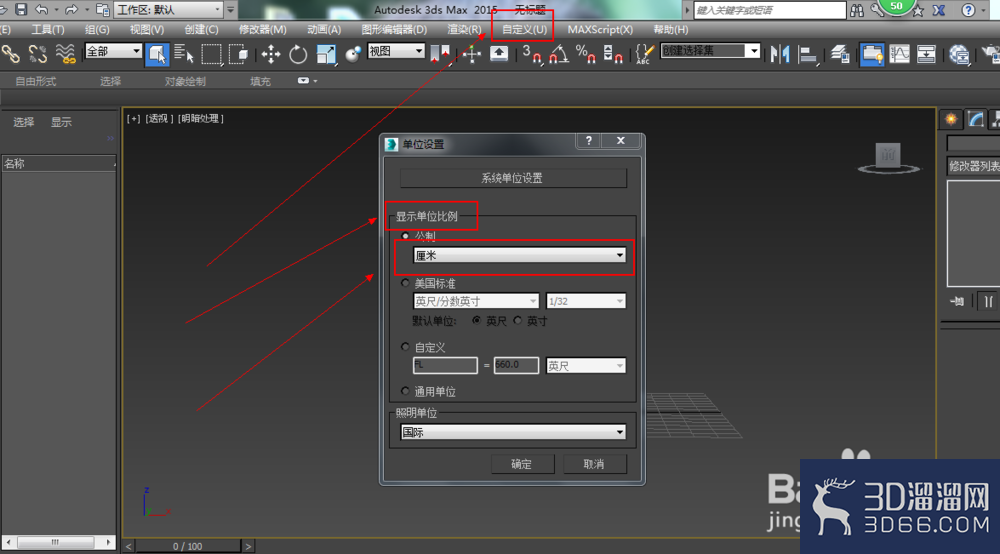Open the 帮助(H) menu
Image resolution: width=1000 pixels, height=554 pixels.
[671, 29]
